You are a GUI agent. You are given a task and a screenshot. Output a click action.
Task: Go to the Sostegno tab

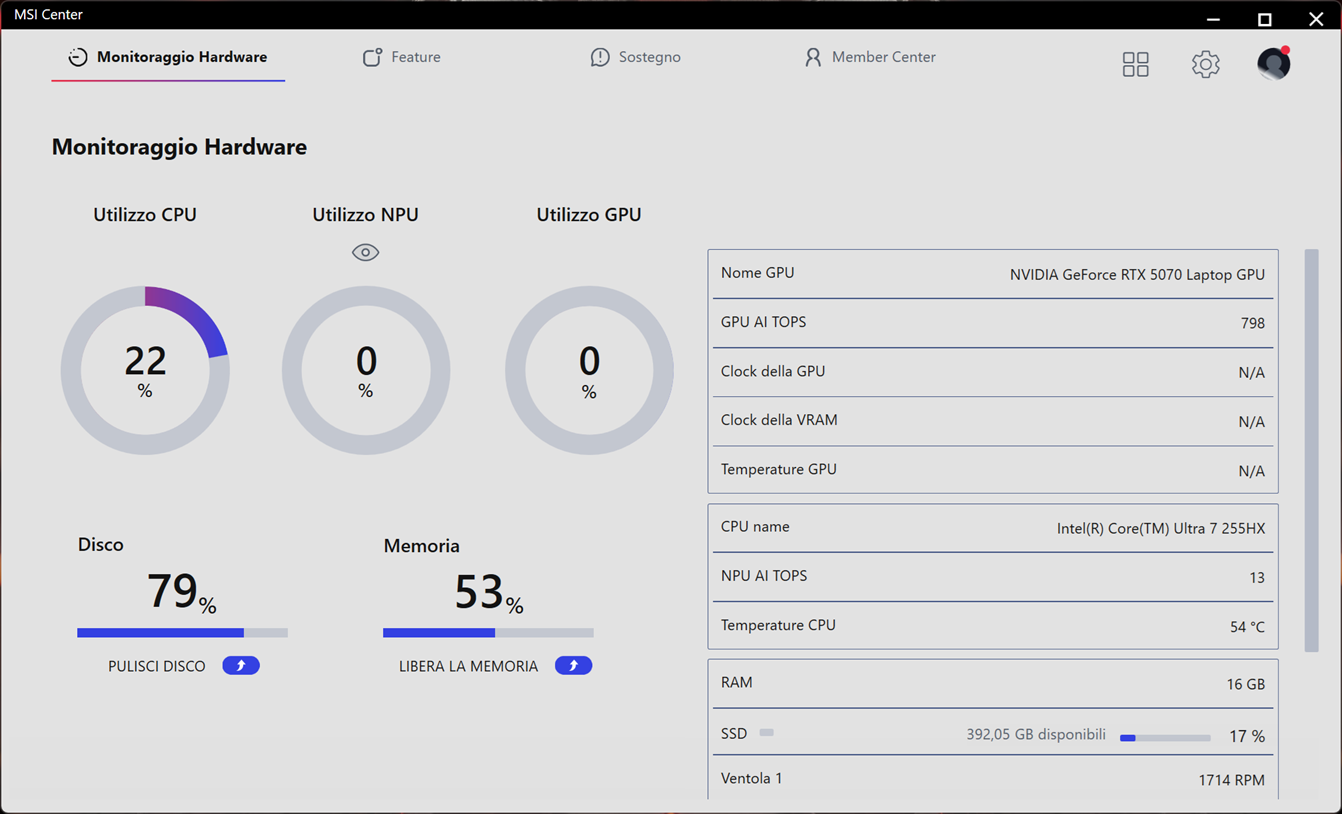coord(635,57)
